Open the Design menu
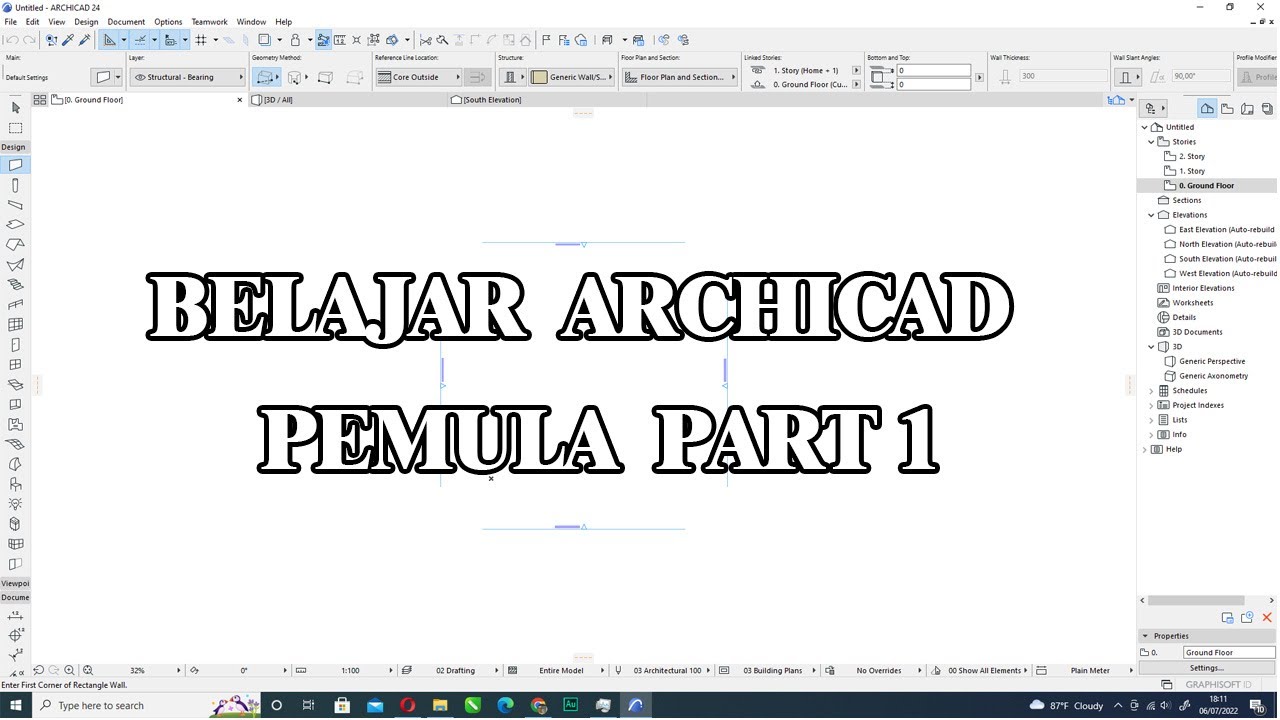The image size is (1280, 720). 86,21
